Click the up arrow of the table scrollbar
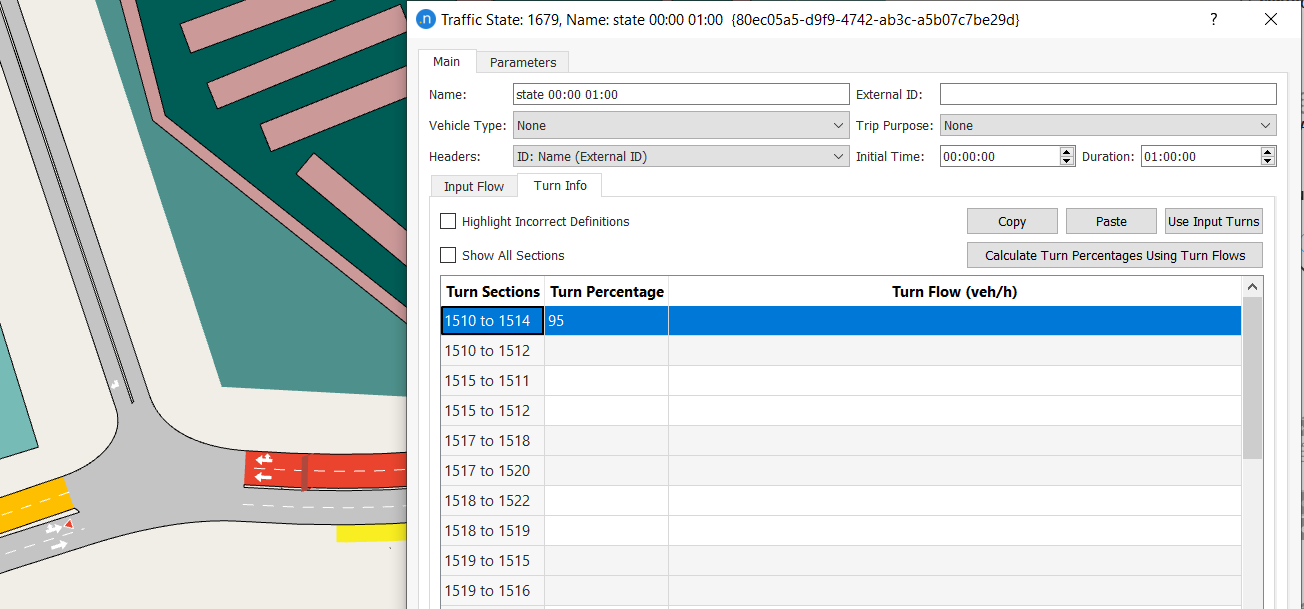This screenshot has width=1304, height=609. click(x=1252, y=287)
